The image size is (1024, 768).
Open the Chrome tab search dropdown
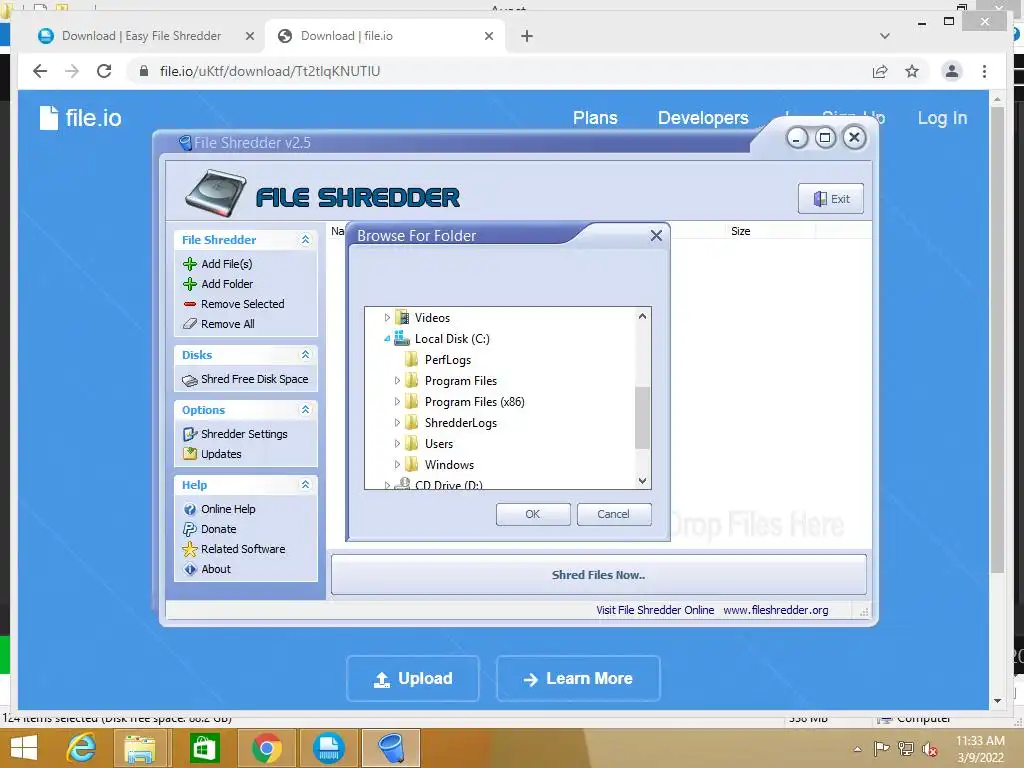coord(884,36)
